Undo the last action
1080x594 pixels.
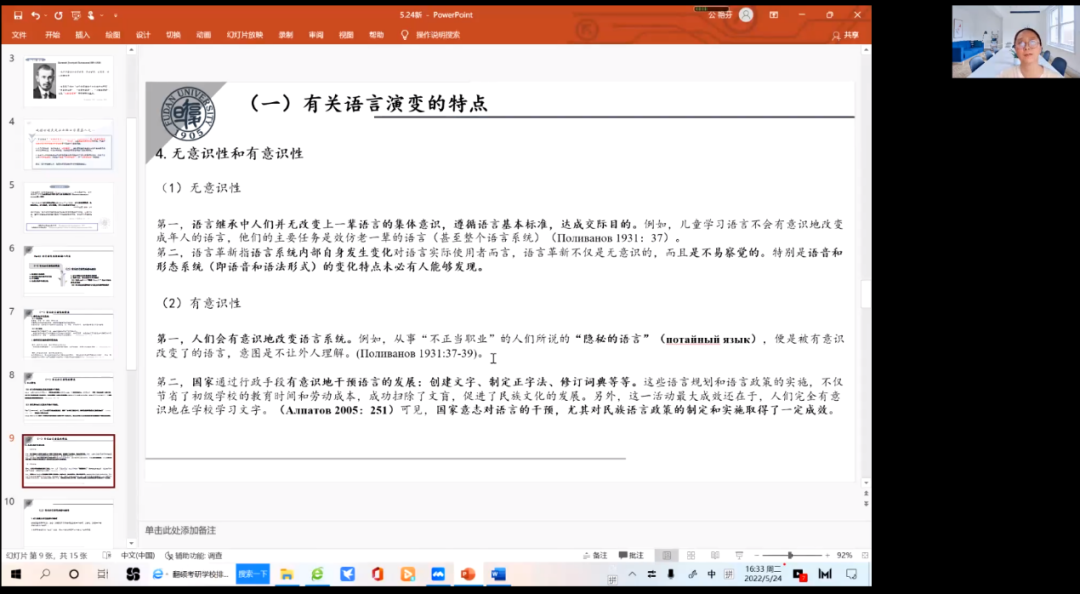pos(34,14)
